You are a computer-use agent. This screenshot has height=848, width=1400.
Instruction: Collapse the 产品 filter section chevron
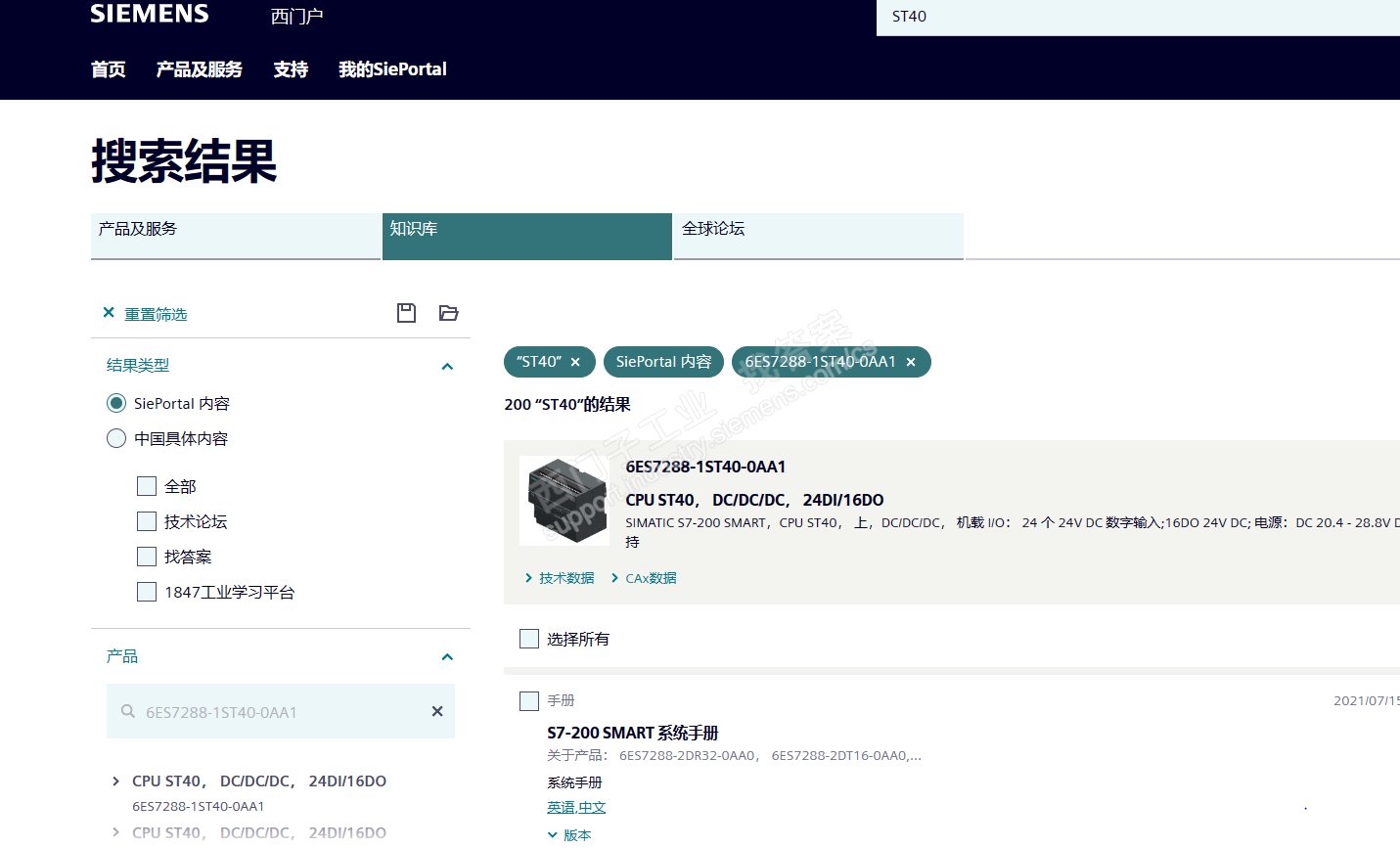point(447,656)
